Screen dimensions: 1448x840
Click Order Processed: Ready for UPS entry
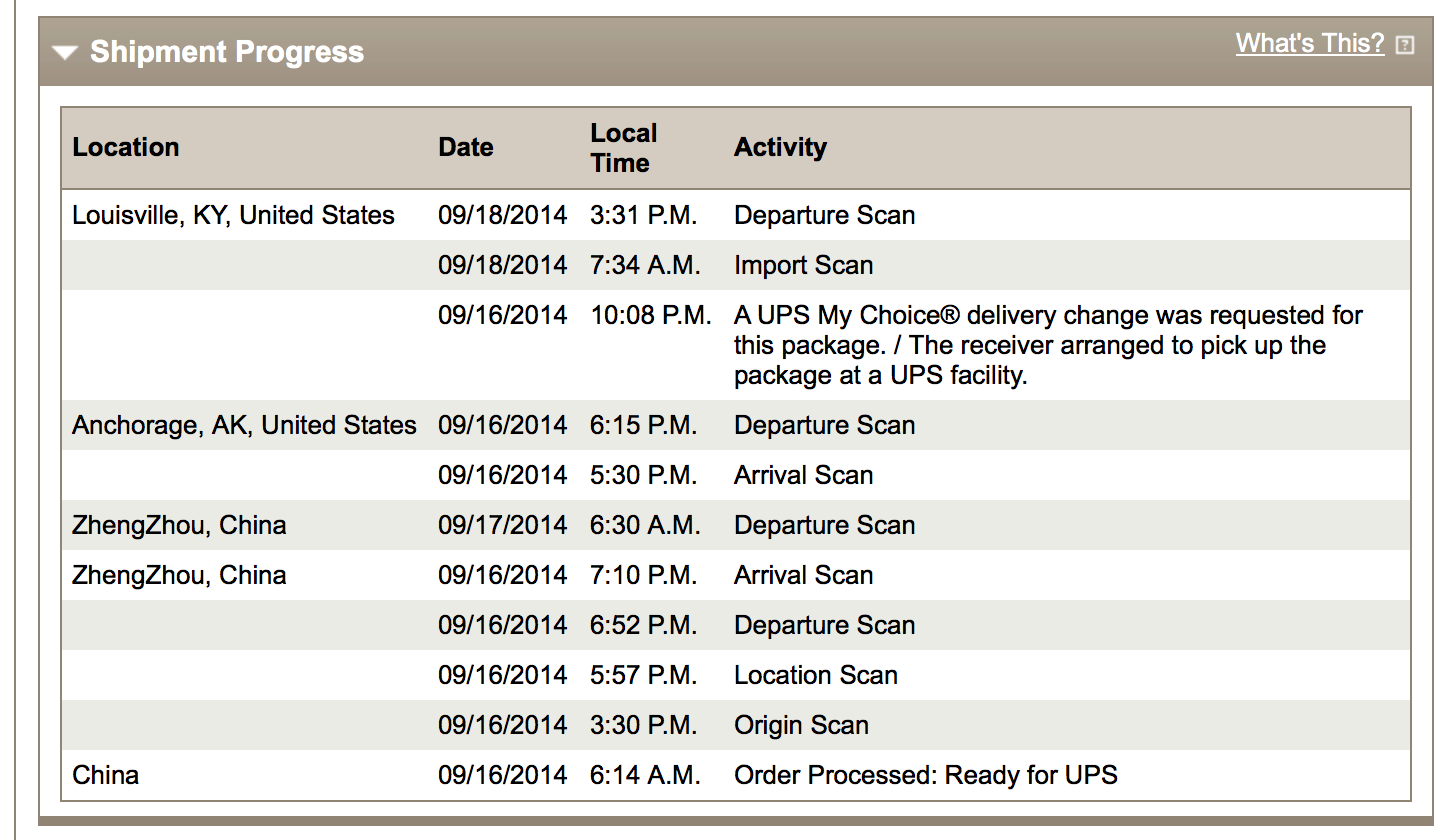click(925, 775)
